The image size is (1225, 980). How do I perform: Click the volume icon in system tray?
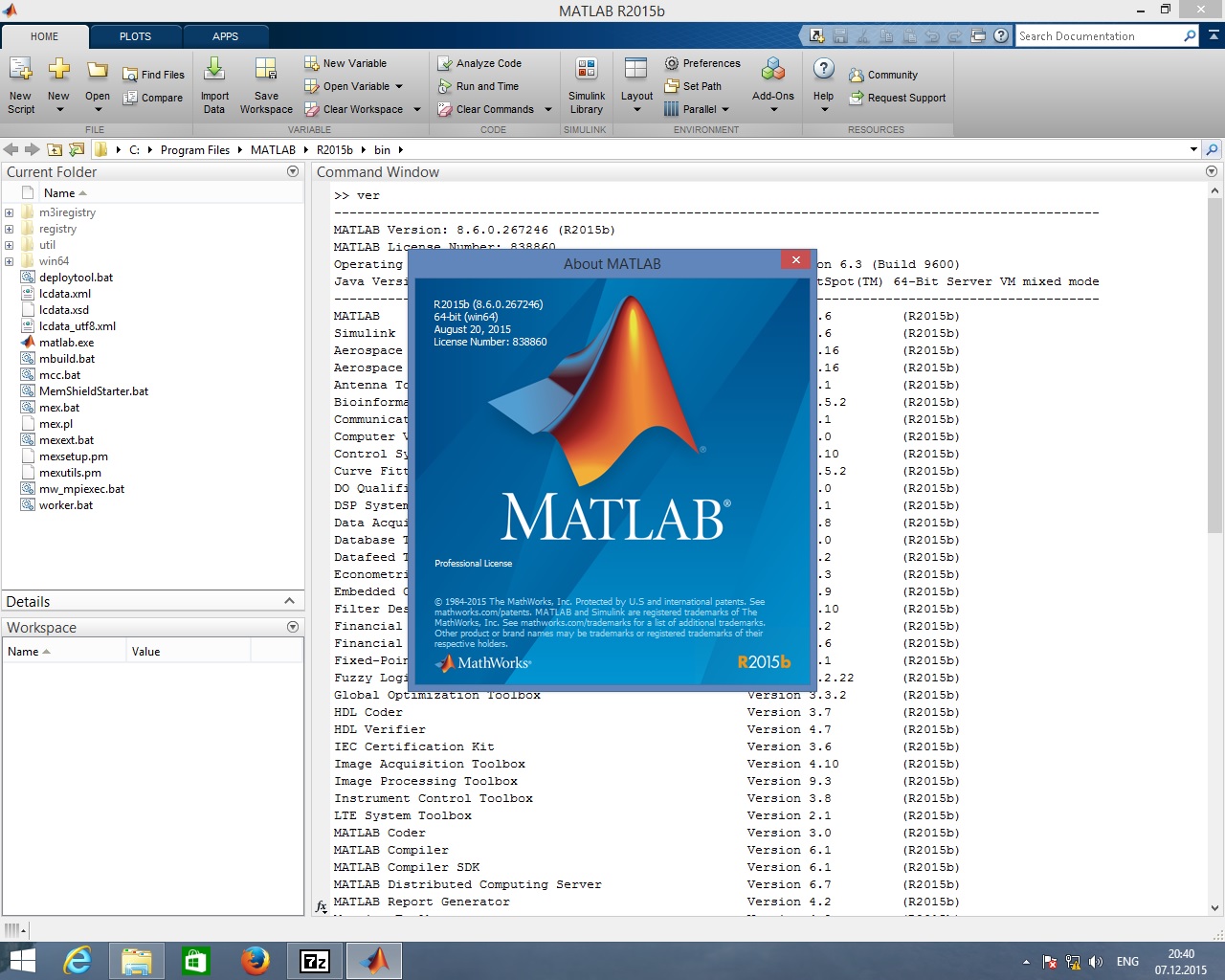(x=1096, y=962)
